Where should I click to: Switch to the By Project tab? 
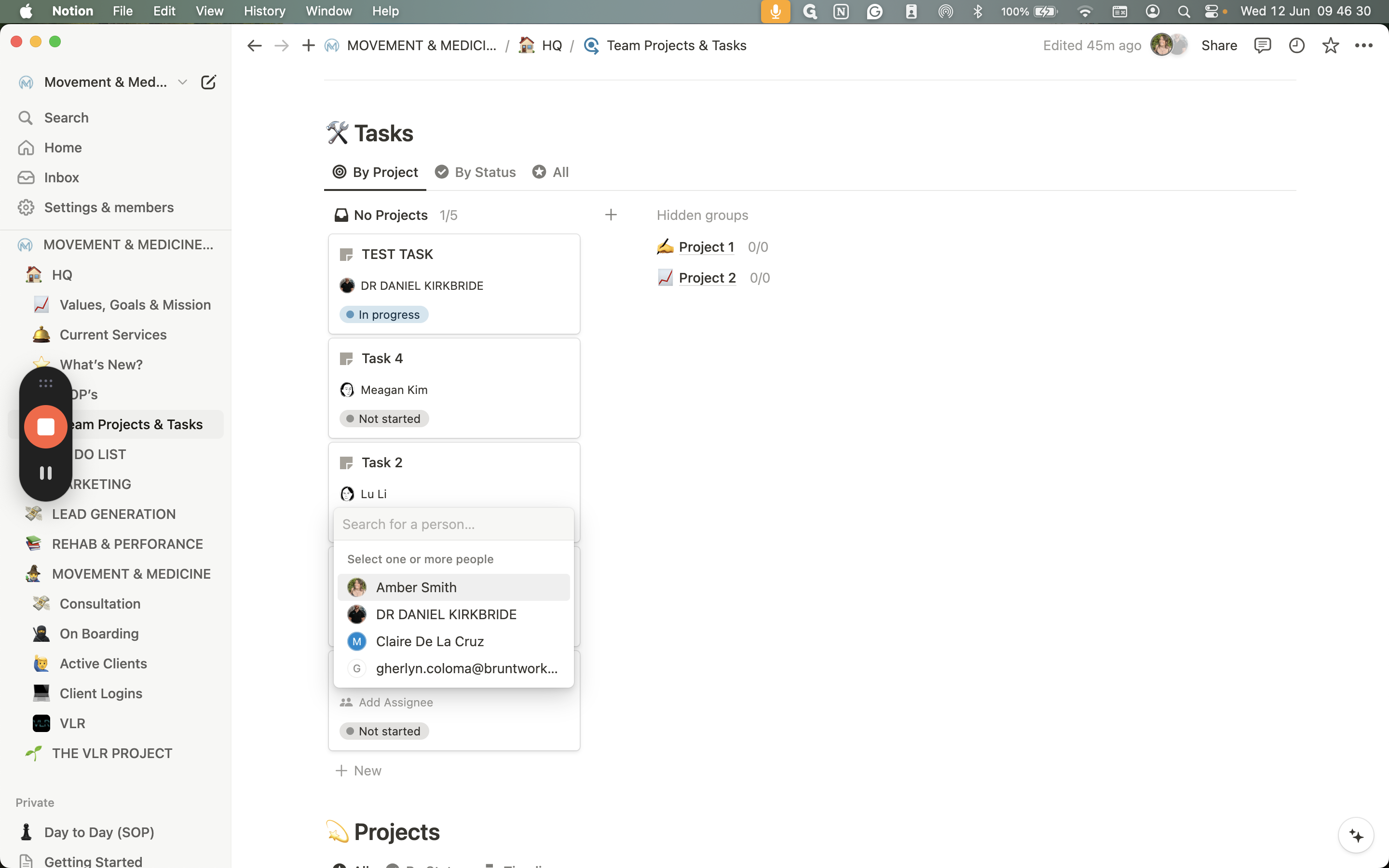click(x=375, y=172)
